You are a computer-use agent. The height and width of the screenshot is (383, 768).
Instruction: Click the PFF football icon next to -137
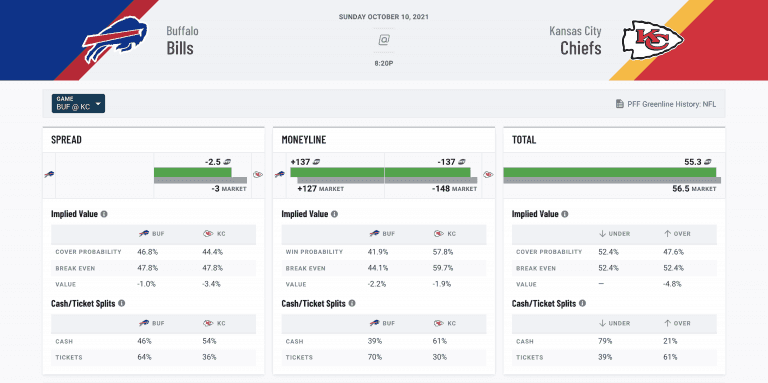tap(462, 162)
